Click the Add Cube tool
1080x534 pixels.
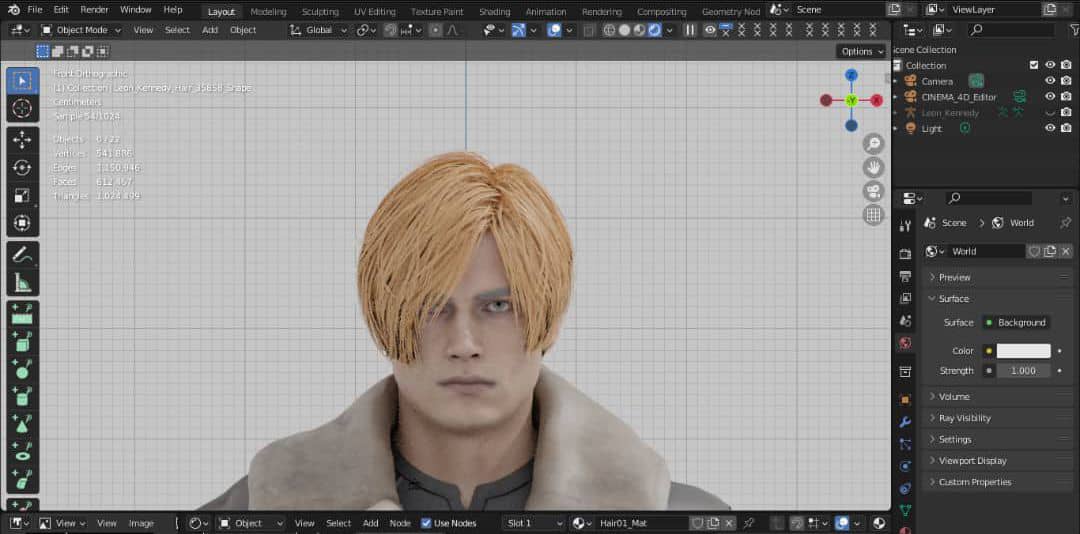[x=22, y=342]
